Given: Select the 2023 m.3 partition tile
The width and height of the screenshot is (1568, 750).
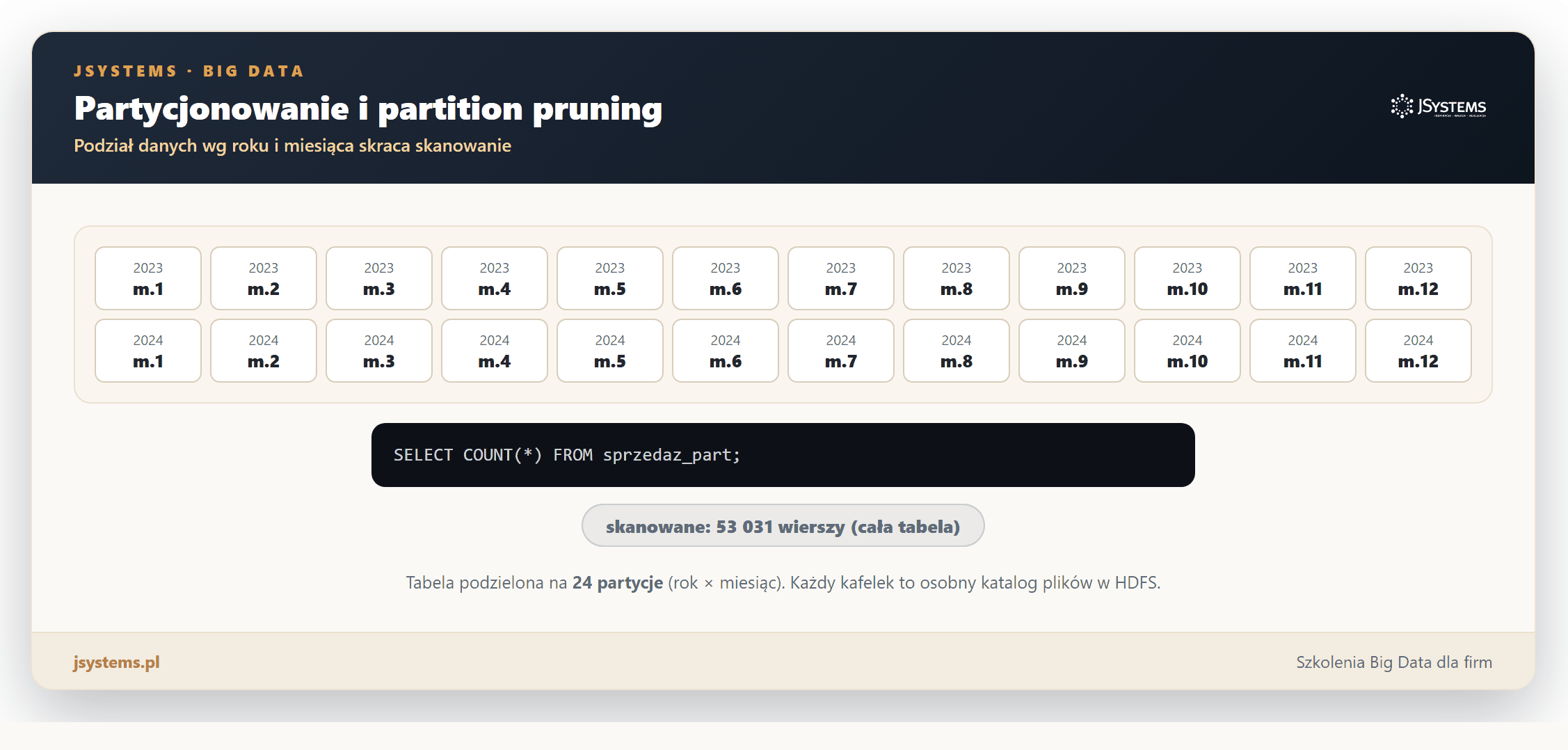Looking at the screenshot, I should (379, 278).
